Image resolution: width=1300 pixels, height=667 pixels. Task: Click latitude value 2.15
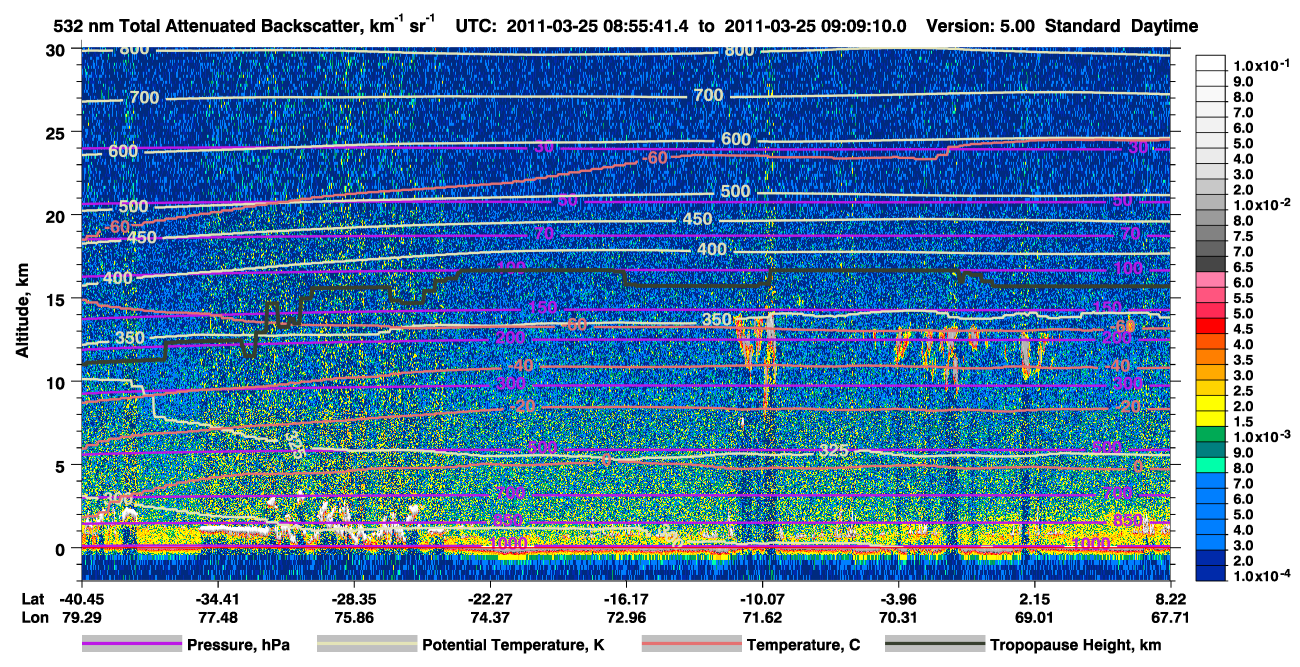[x=1035, y=599]
